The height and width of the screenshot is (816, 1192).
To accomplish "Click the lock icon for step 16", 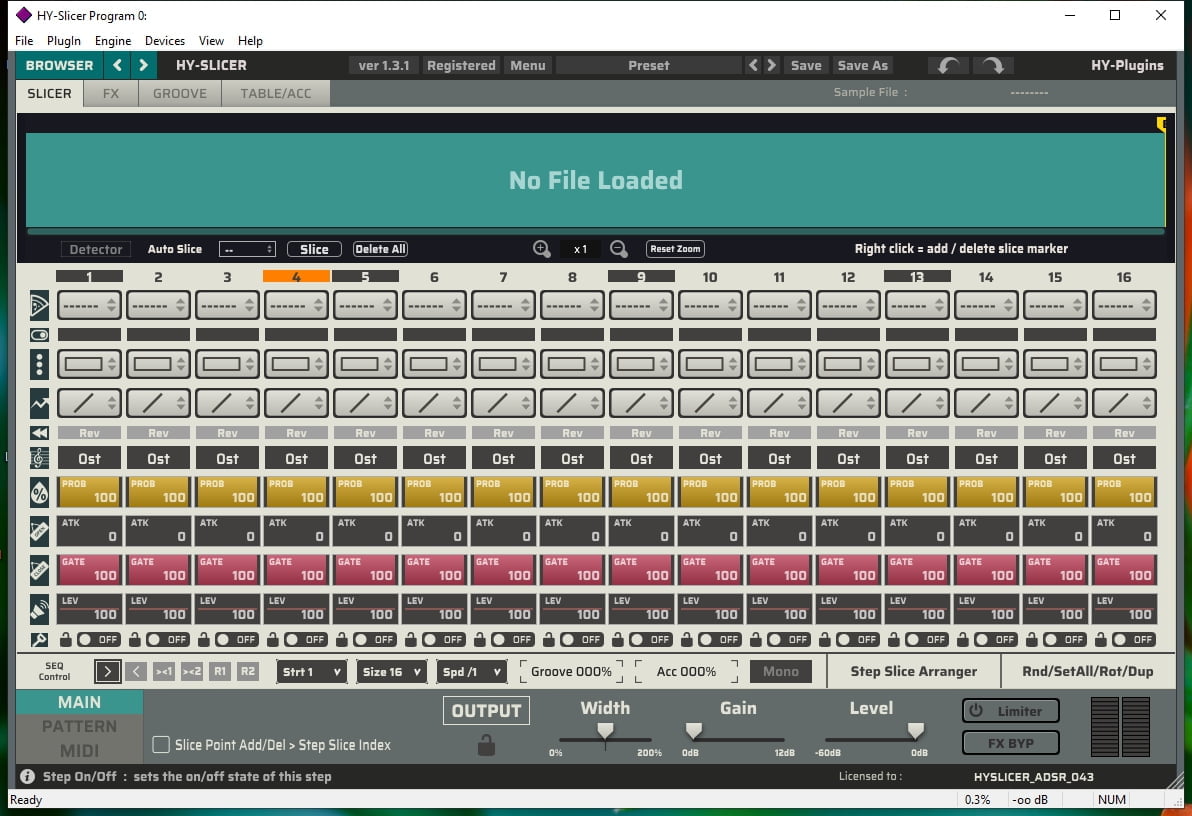I will 1101,640.
